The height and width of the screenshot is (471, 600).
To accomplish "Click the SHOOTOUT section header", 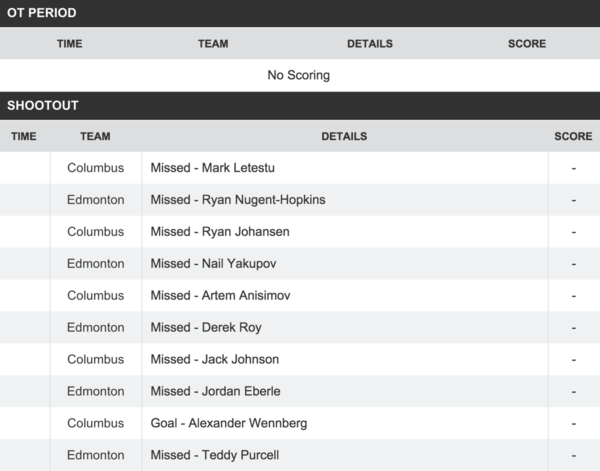I will click(x=300, y=106).
